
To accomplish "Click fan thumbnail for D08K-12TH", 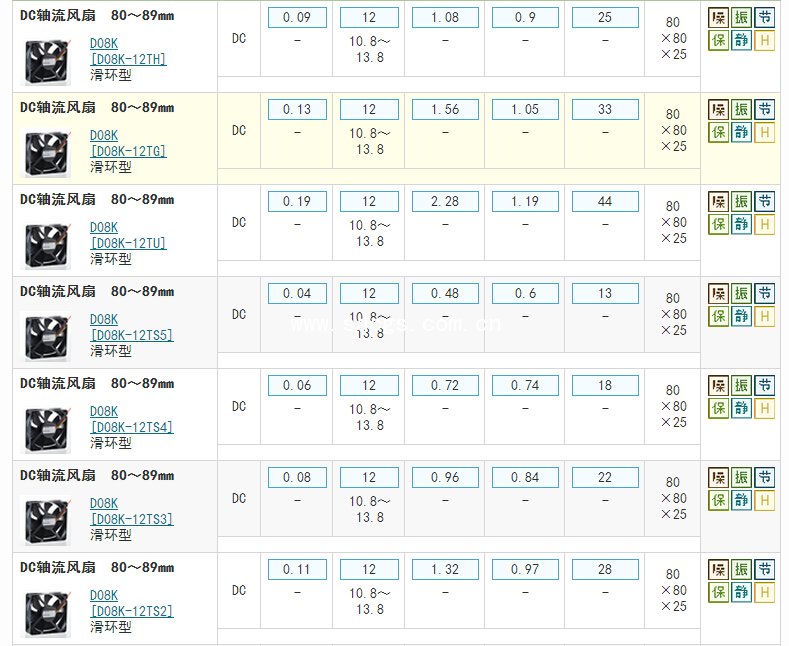I will pyautogui.click(x=46, y=62).
